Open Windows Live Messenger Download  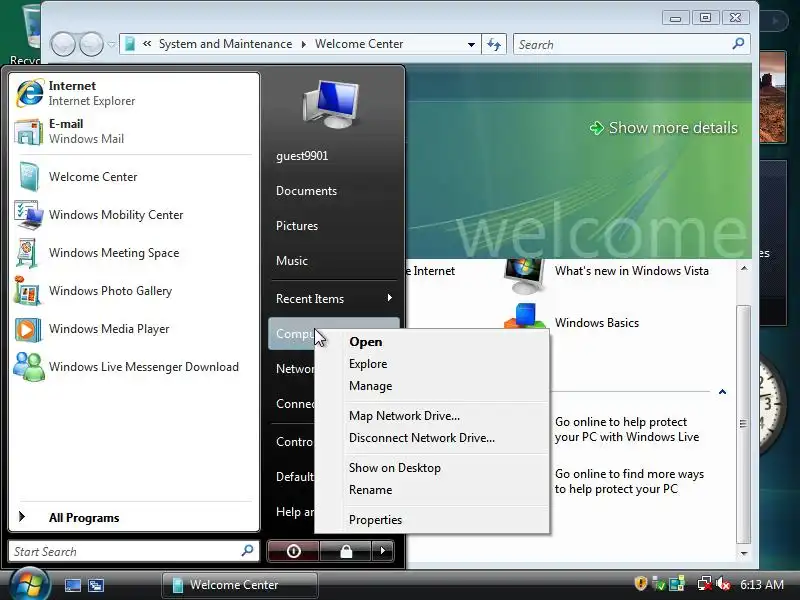pos(134,367)
